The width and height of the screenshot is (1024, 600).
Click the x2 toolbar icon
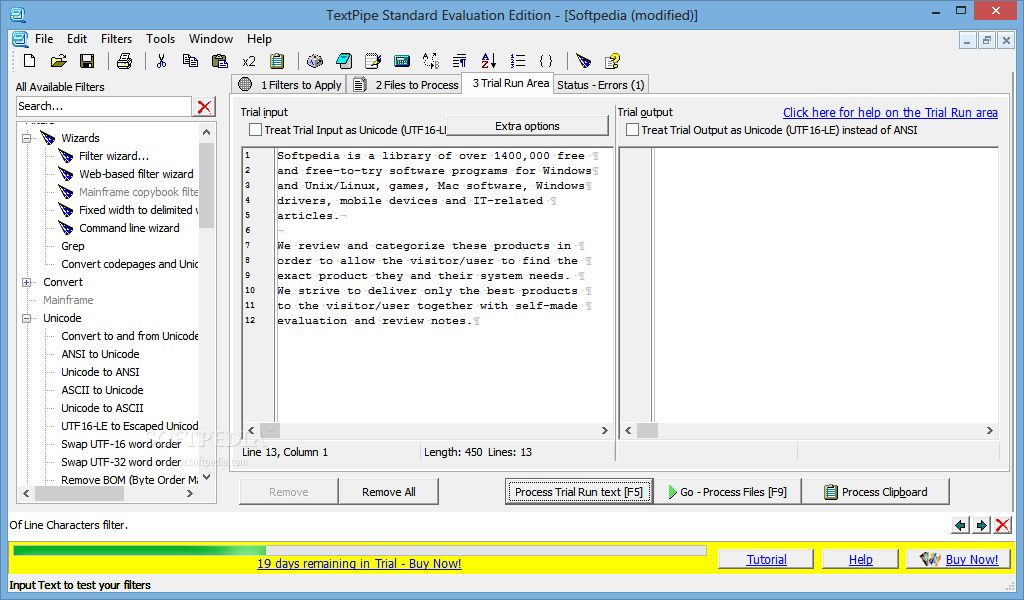pyautogui.click(x=249, y=61)
